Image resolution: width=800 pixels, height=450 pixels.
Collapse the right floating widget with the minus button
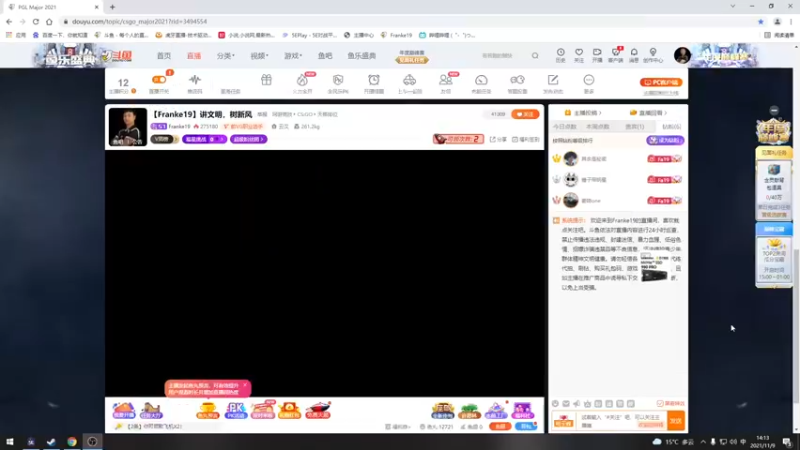tap(774, 110)
